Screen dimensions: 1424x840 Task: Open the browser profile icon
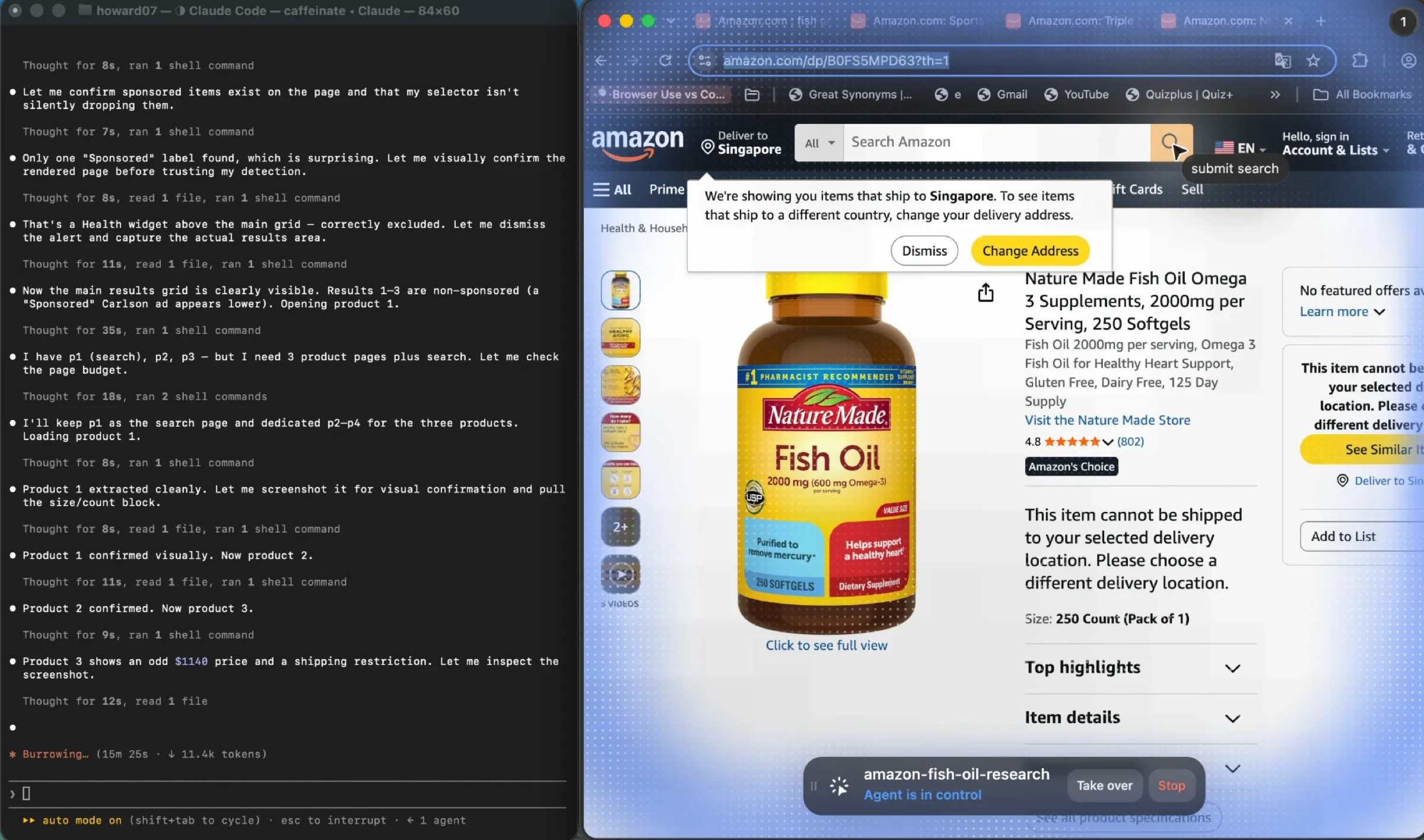coord(1408,61)
